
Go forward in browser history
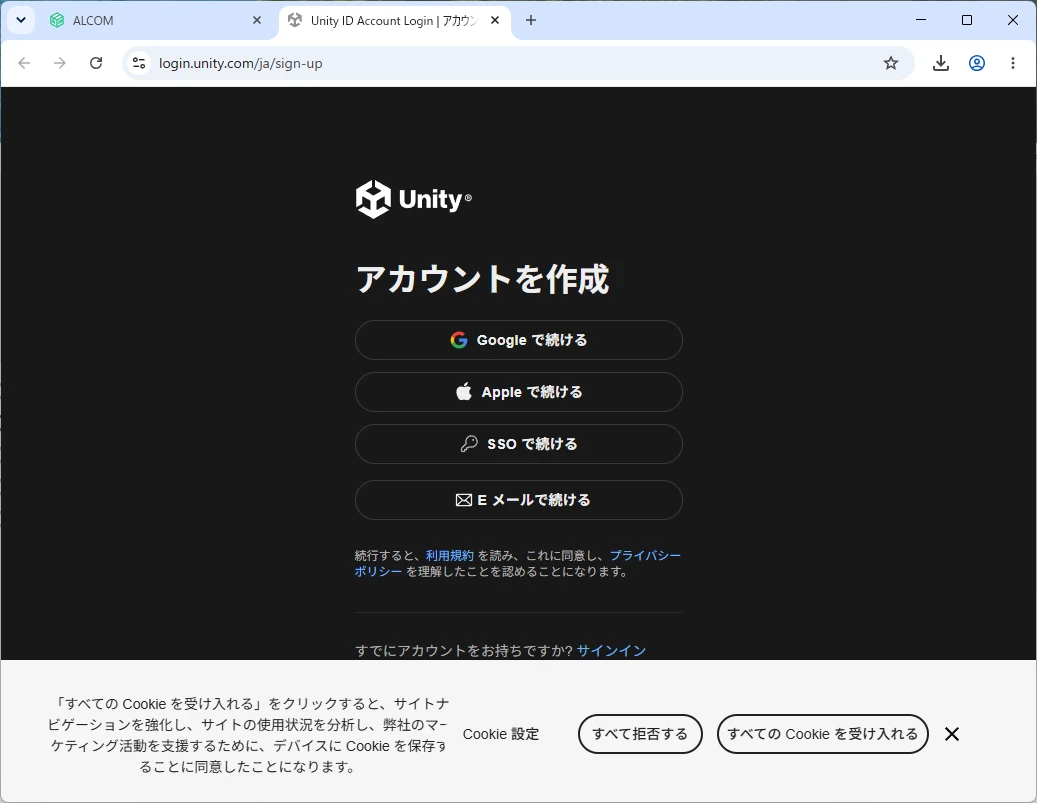(60, 63)
